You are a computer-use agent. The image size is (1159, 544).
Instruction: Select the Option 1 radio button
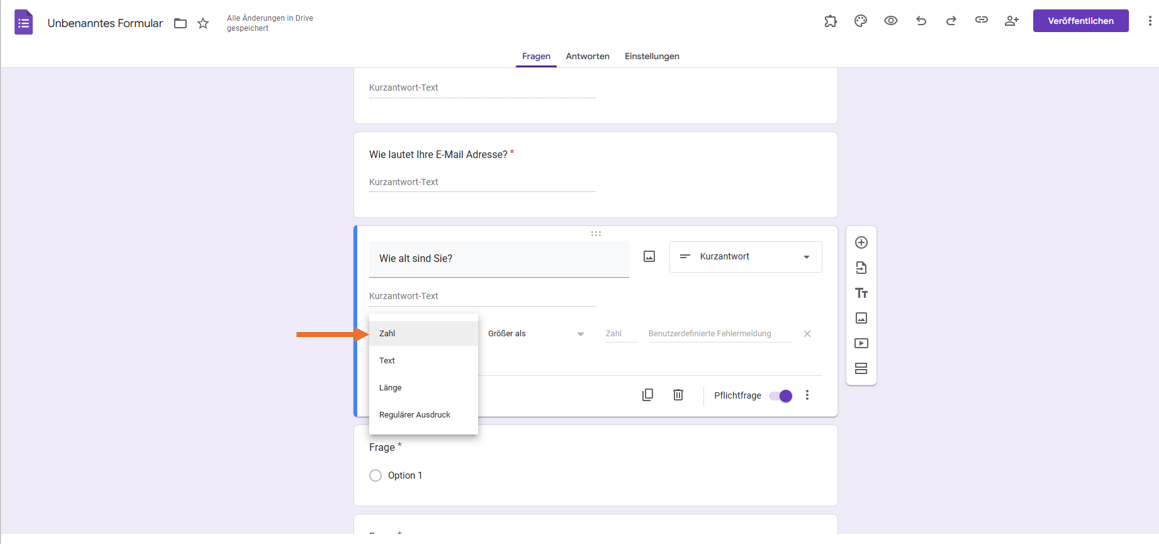(x=376, y=476)
